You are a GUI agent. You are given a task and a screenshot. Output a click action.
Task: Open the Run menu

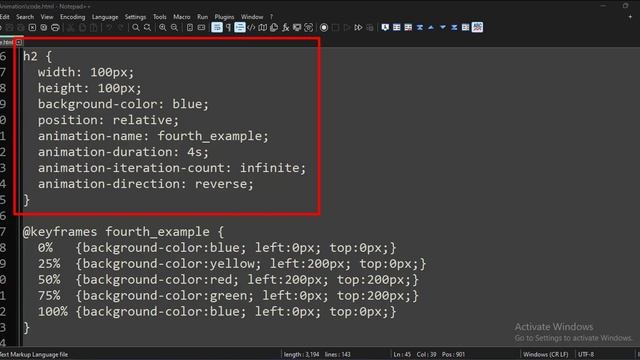[x=202, y=17]
